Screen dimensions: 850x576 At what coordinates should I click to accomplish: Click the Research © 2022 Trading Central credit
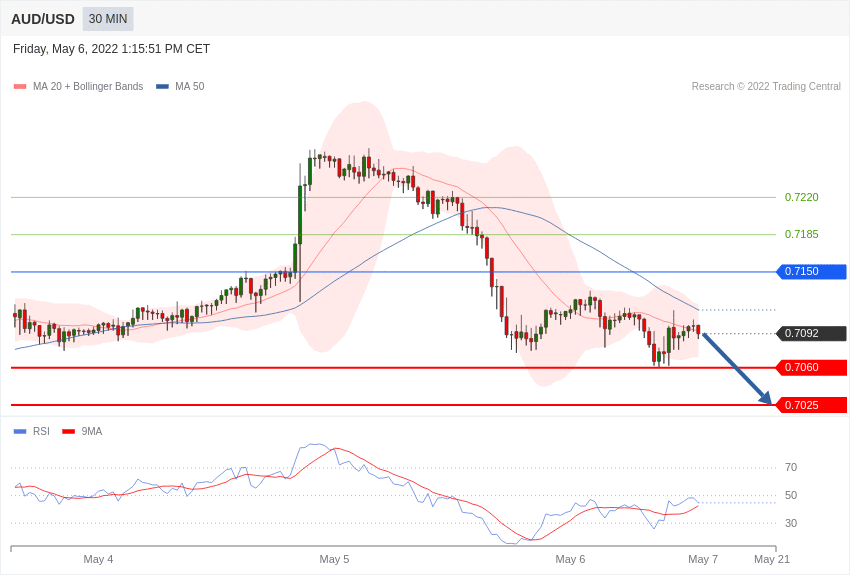(x=766, y=86)
